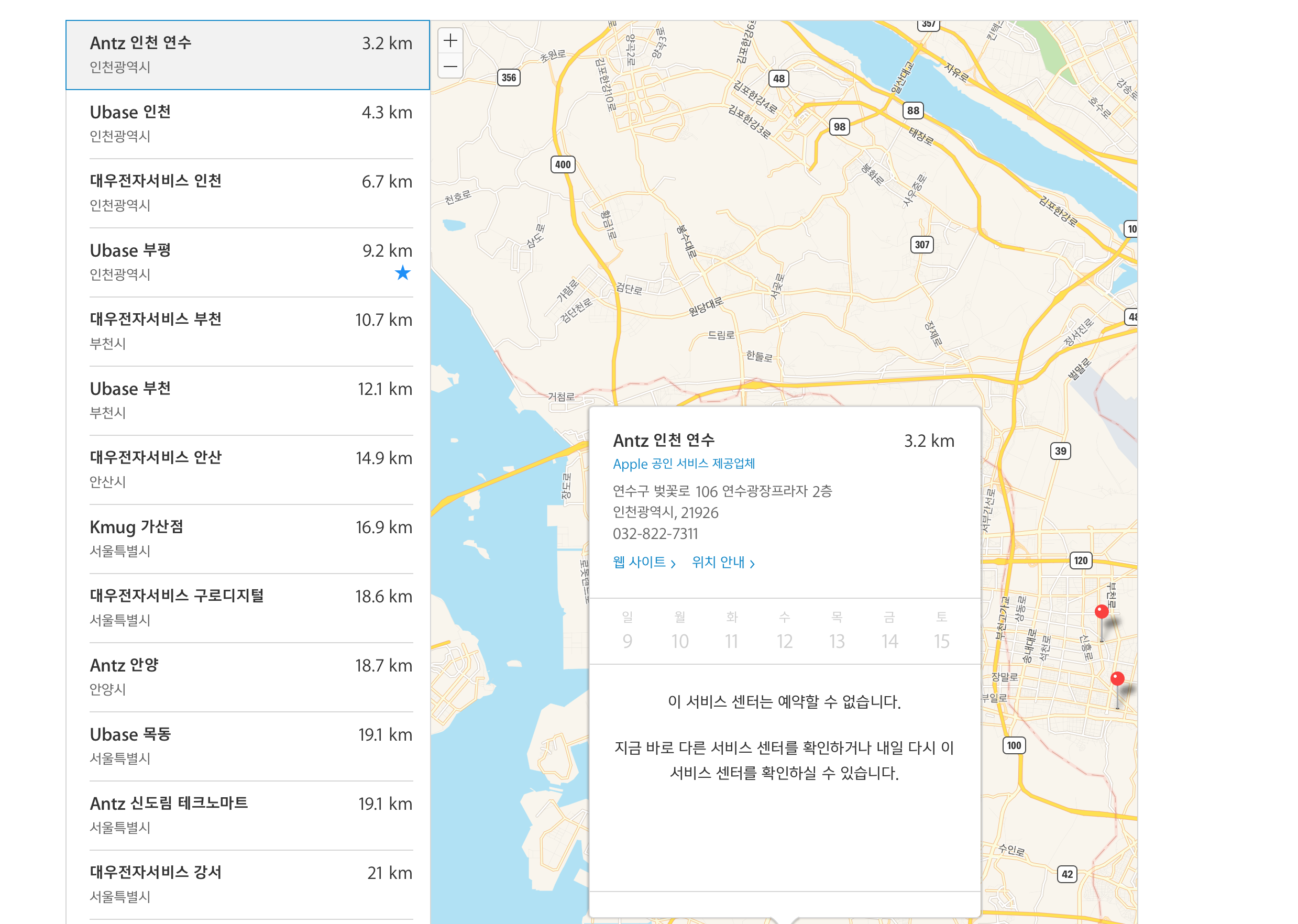Image resolution: width=1298 pixels, height=924 pixels.
Task: Zoom out on the map
Action: coord(450,67)
